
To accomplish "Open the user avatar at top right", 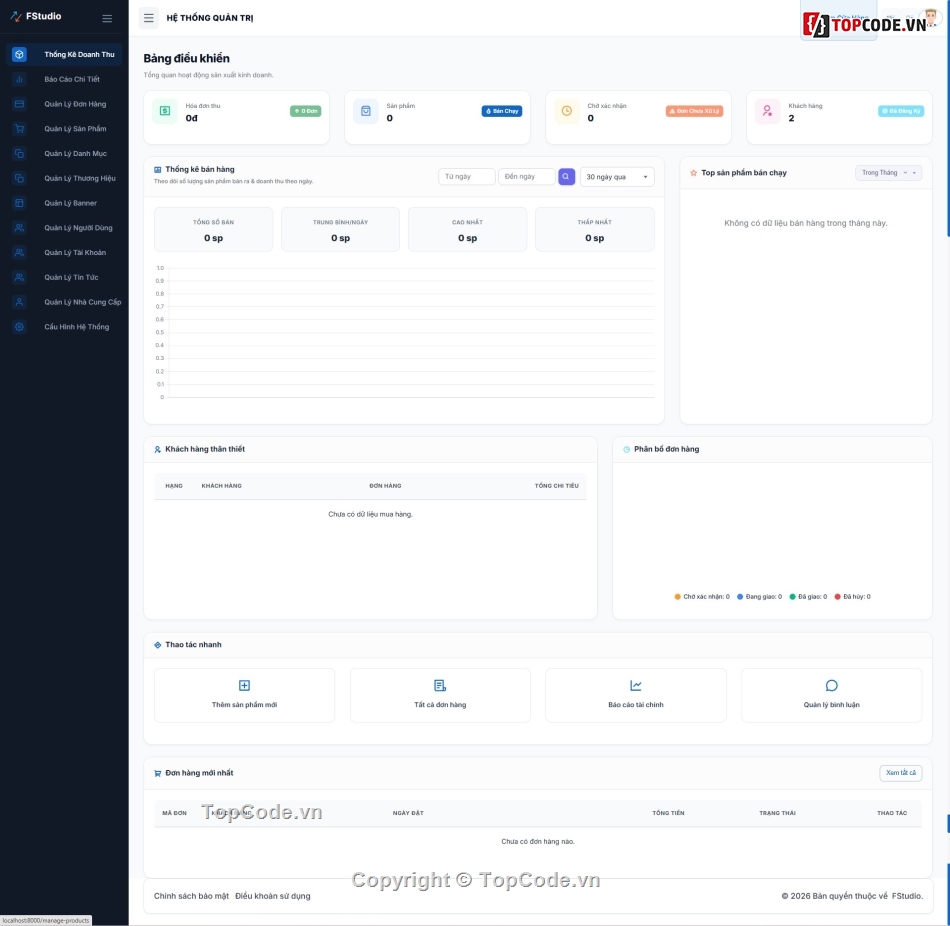I will coord(931,18).
